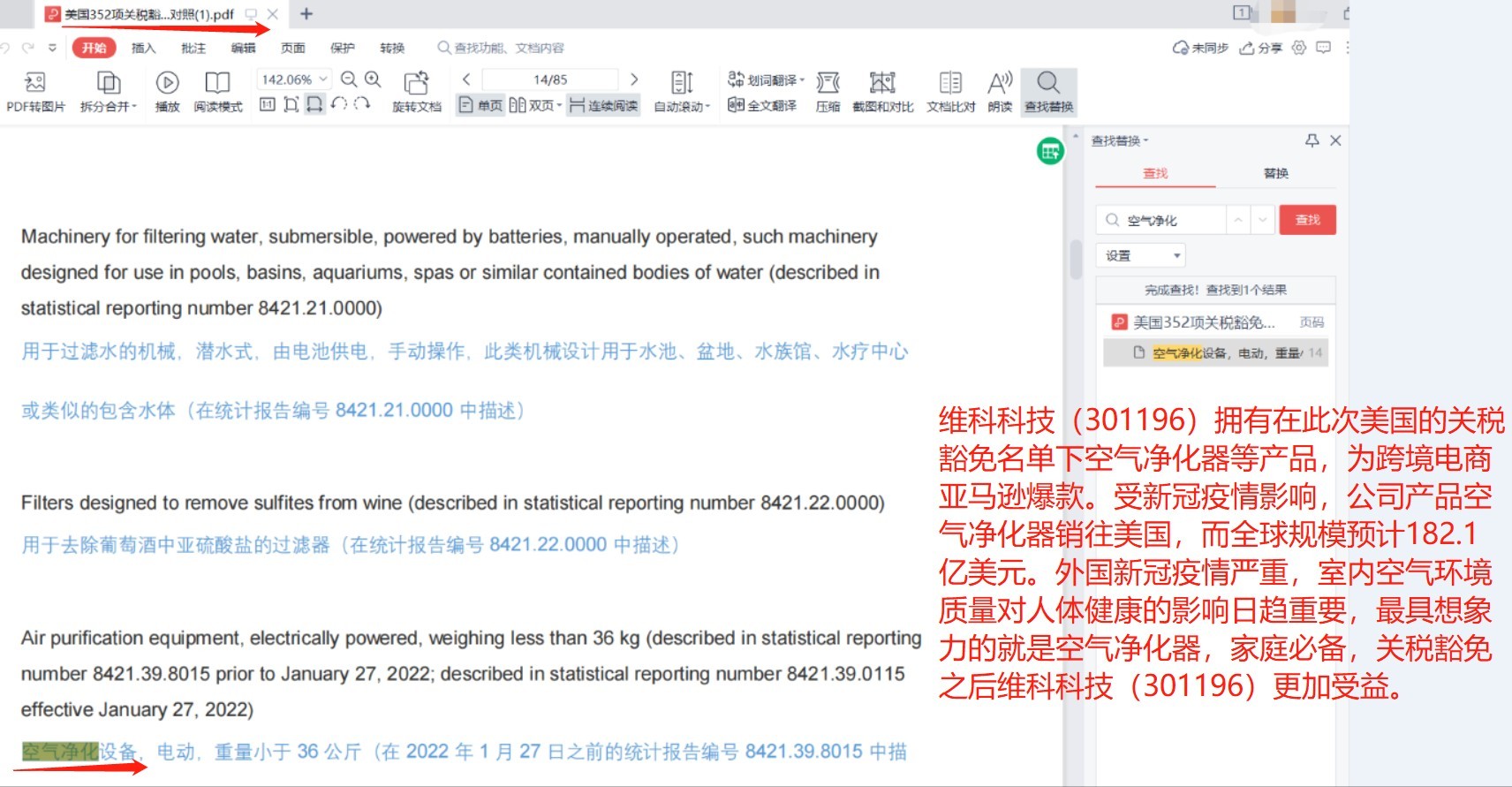Image resolution: width=1512 pixels, height=787 pixels.
Task: Redo action arrow
Action: (29, 48)
